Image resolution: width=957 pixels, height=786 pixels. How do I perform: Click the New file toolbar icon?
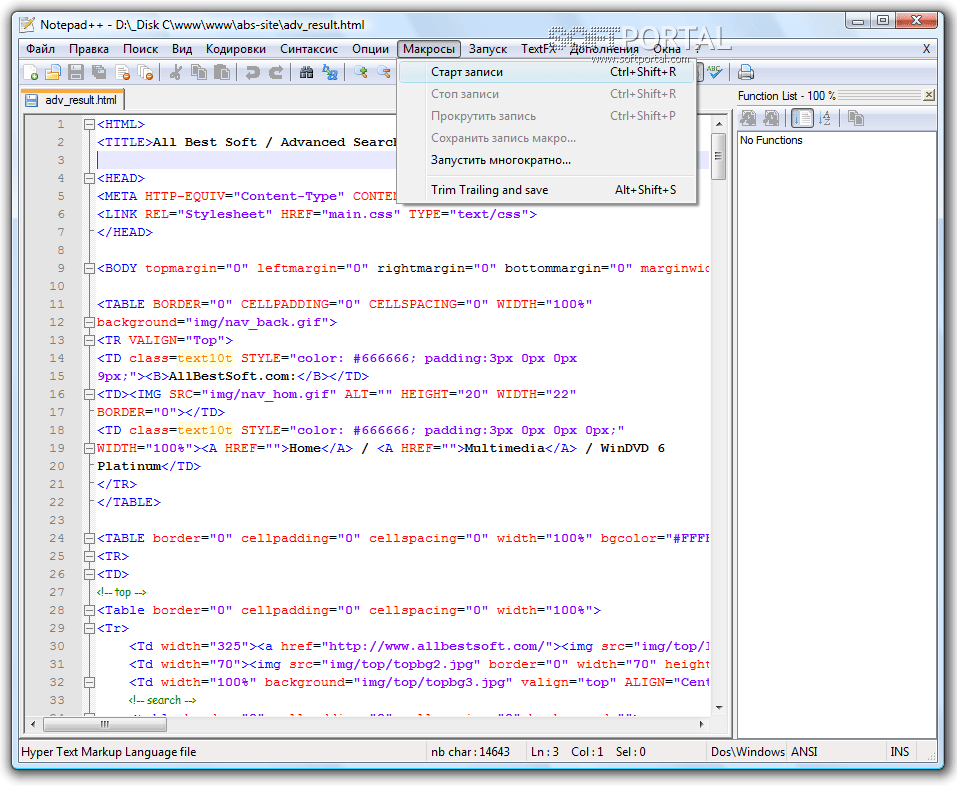[x=31, y=72]
